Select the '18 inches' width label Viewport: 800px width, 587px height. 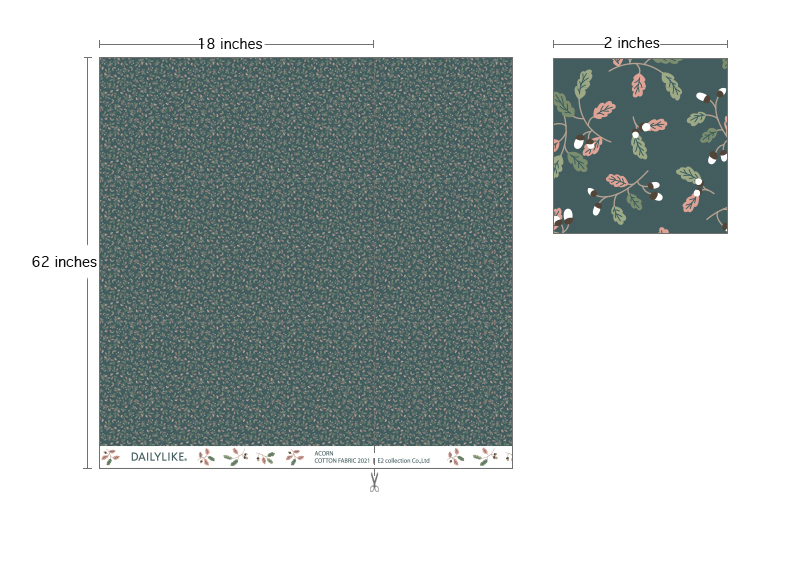[x=230, y=44]
